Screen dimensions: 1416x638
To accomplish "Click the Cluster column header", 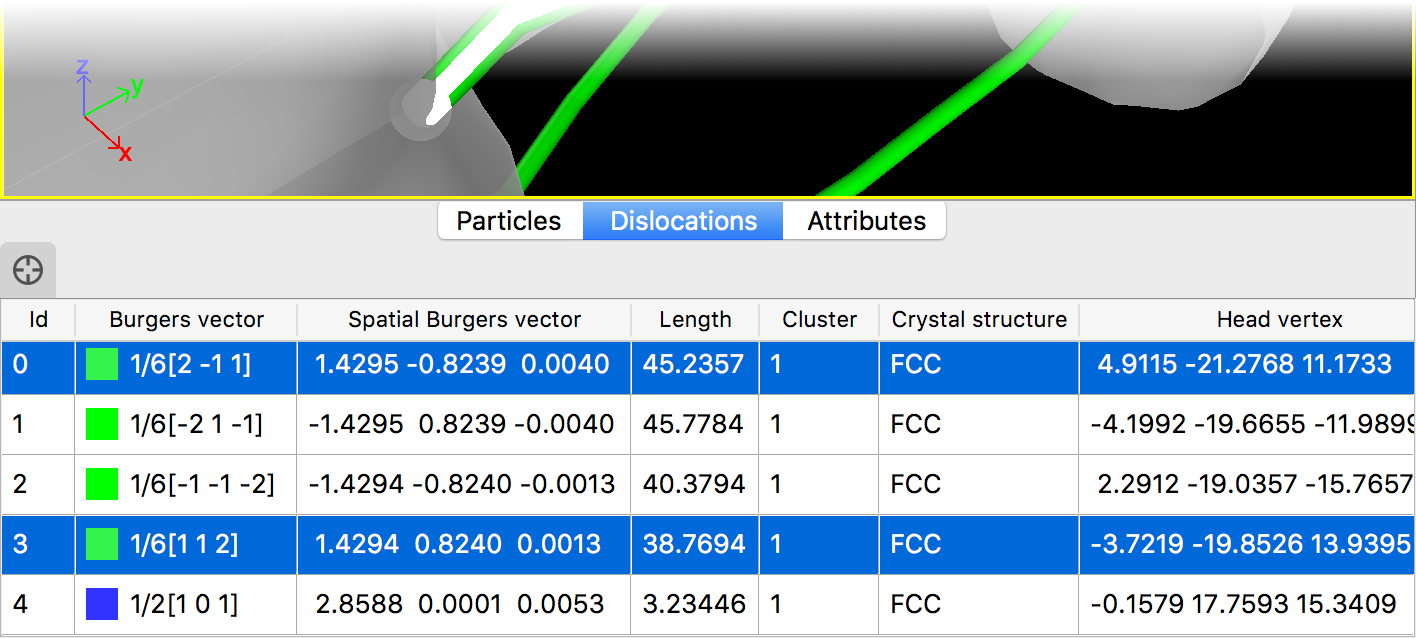I will coord(819,320).
